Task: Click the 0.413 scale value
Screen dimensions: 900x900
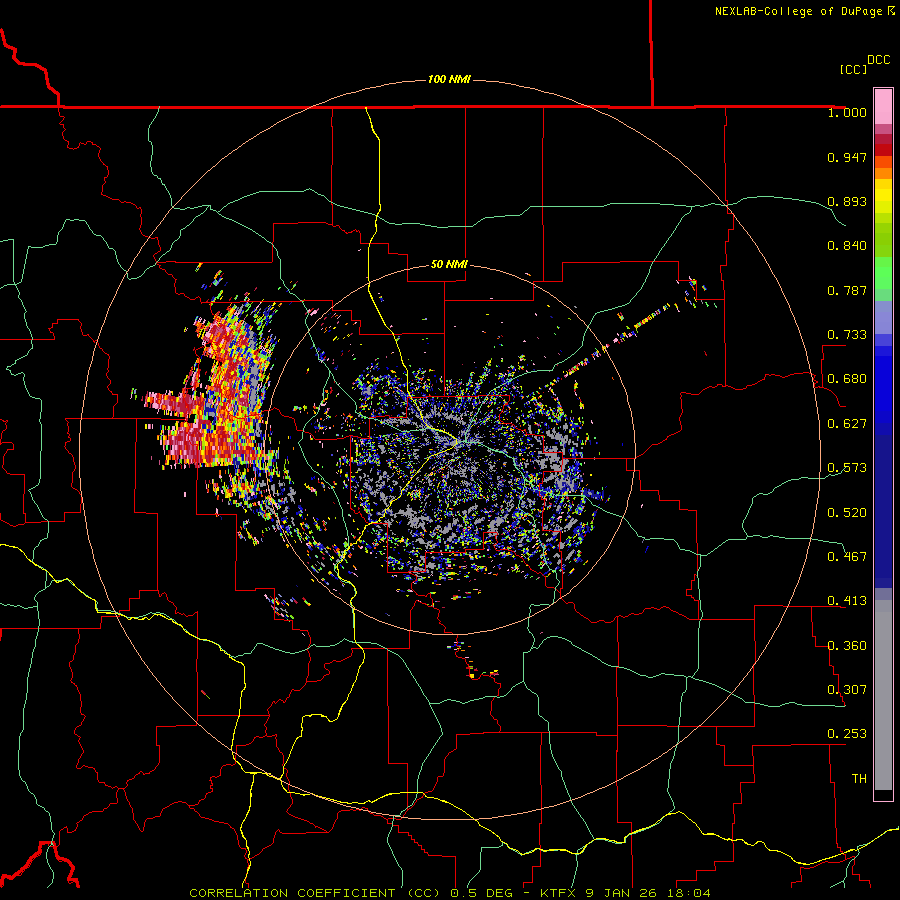Action: point(847,601)
